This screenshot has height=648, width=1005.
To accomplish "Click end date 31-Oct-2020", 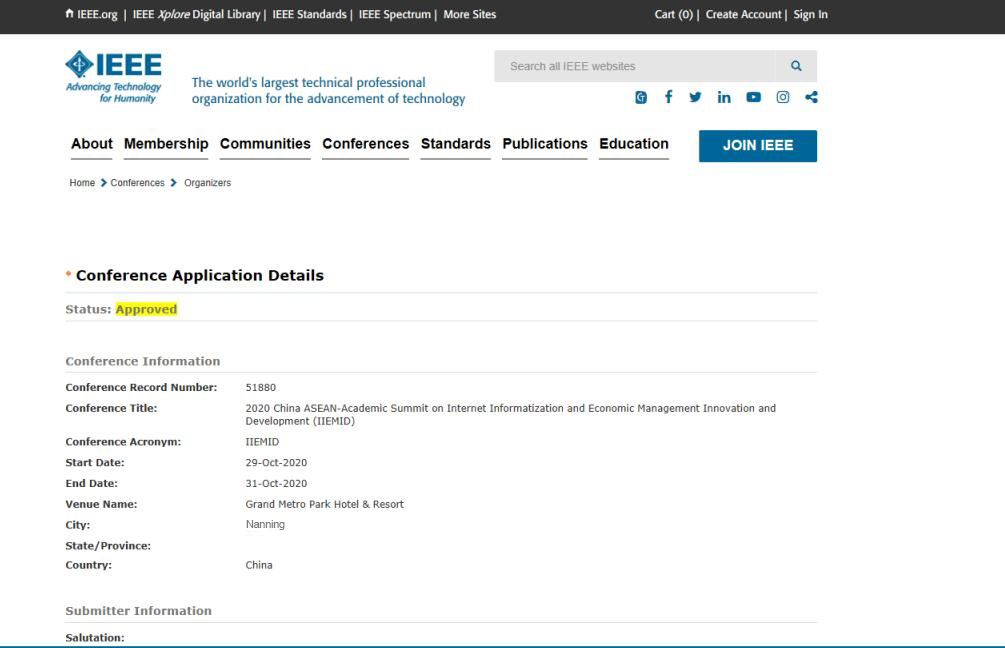I will tap(276, 484).
